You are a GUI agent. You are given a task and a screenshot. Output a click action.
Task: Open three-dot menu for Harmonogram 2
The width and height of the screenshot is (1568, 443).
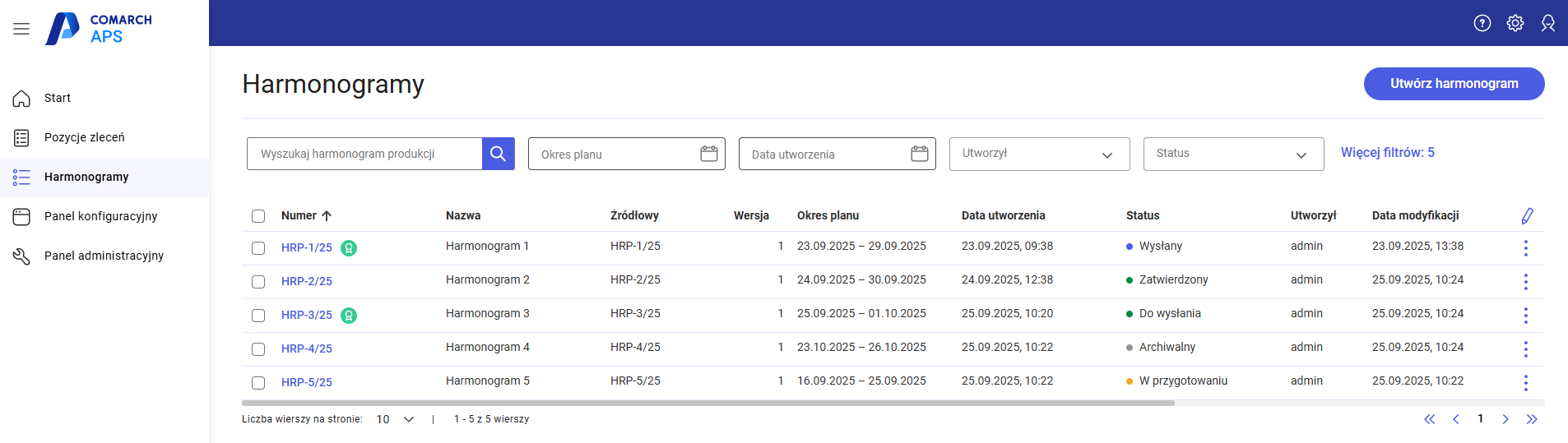pyautogui.click(x=1525, y=281)
